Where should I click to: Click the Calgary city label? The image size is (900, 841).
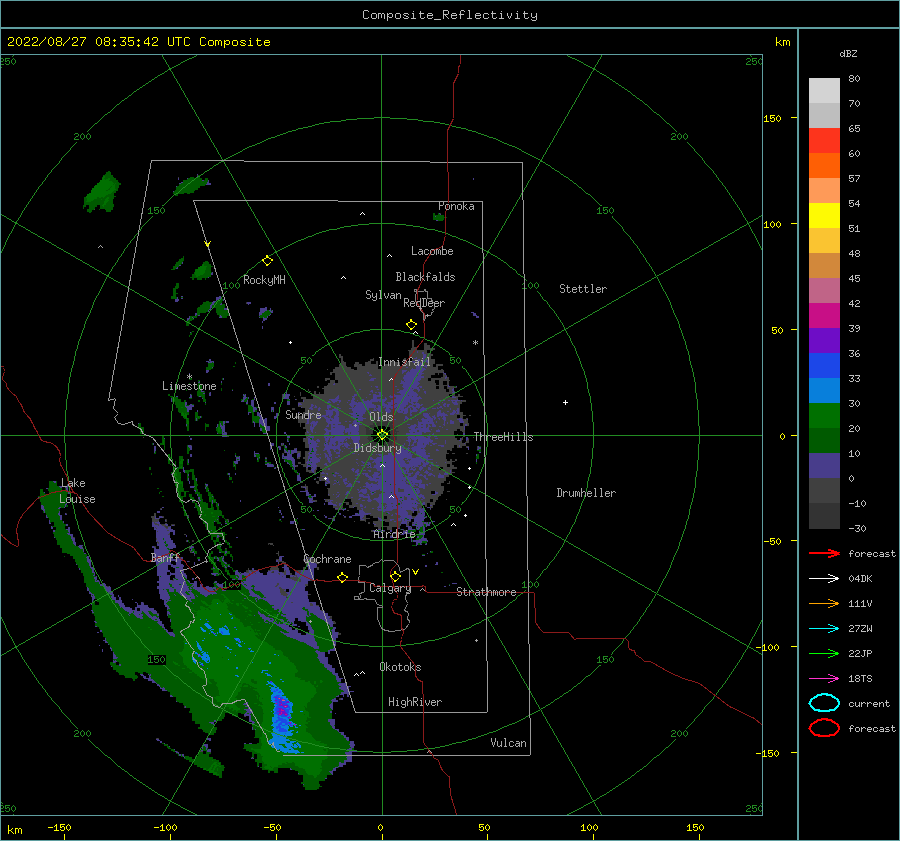coord(390,588)
